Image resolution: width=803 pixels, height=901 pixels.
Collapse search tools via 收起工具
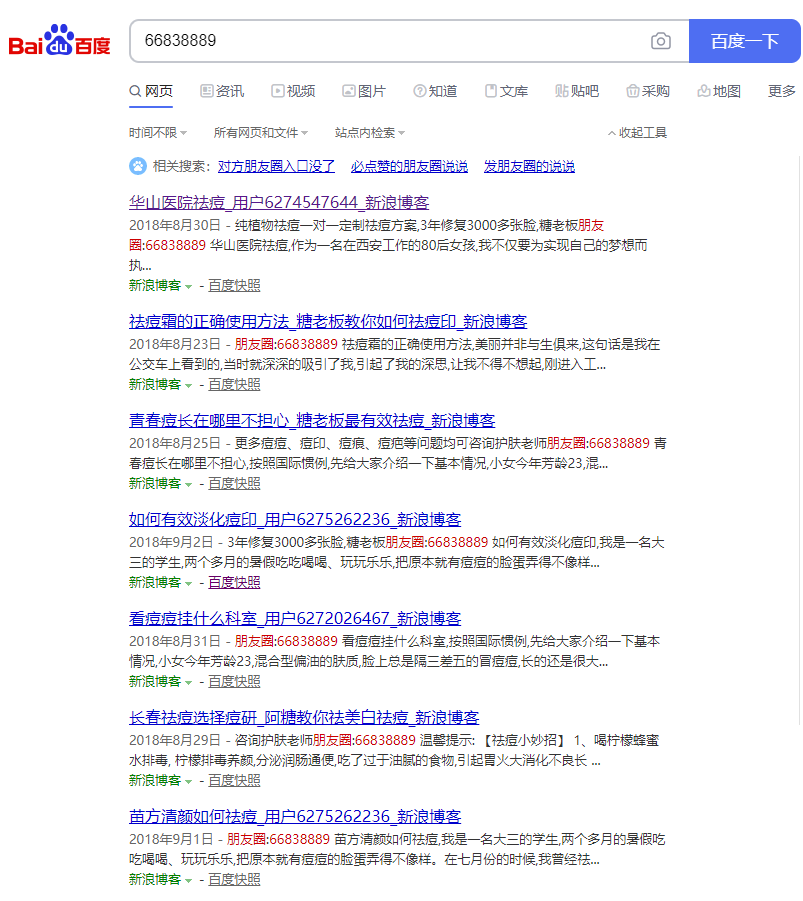(x=637, y=133)
